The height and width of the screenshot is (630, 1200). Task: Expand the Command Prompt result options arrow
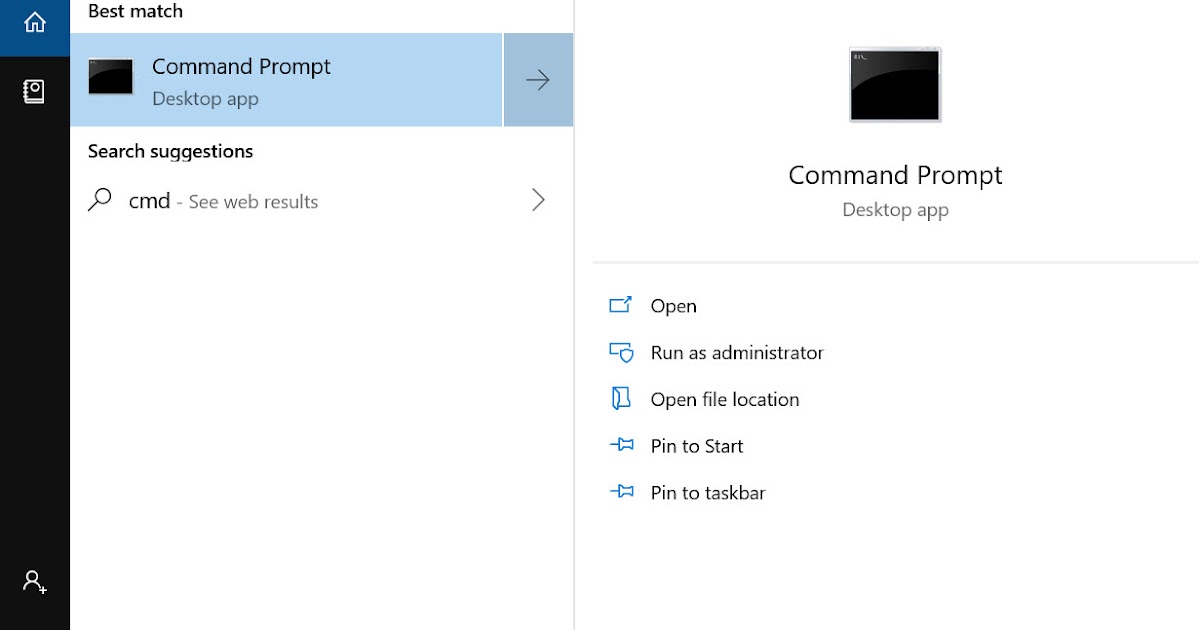538,79
